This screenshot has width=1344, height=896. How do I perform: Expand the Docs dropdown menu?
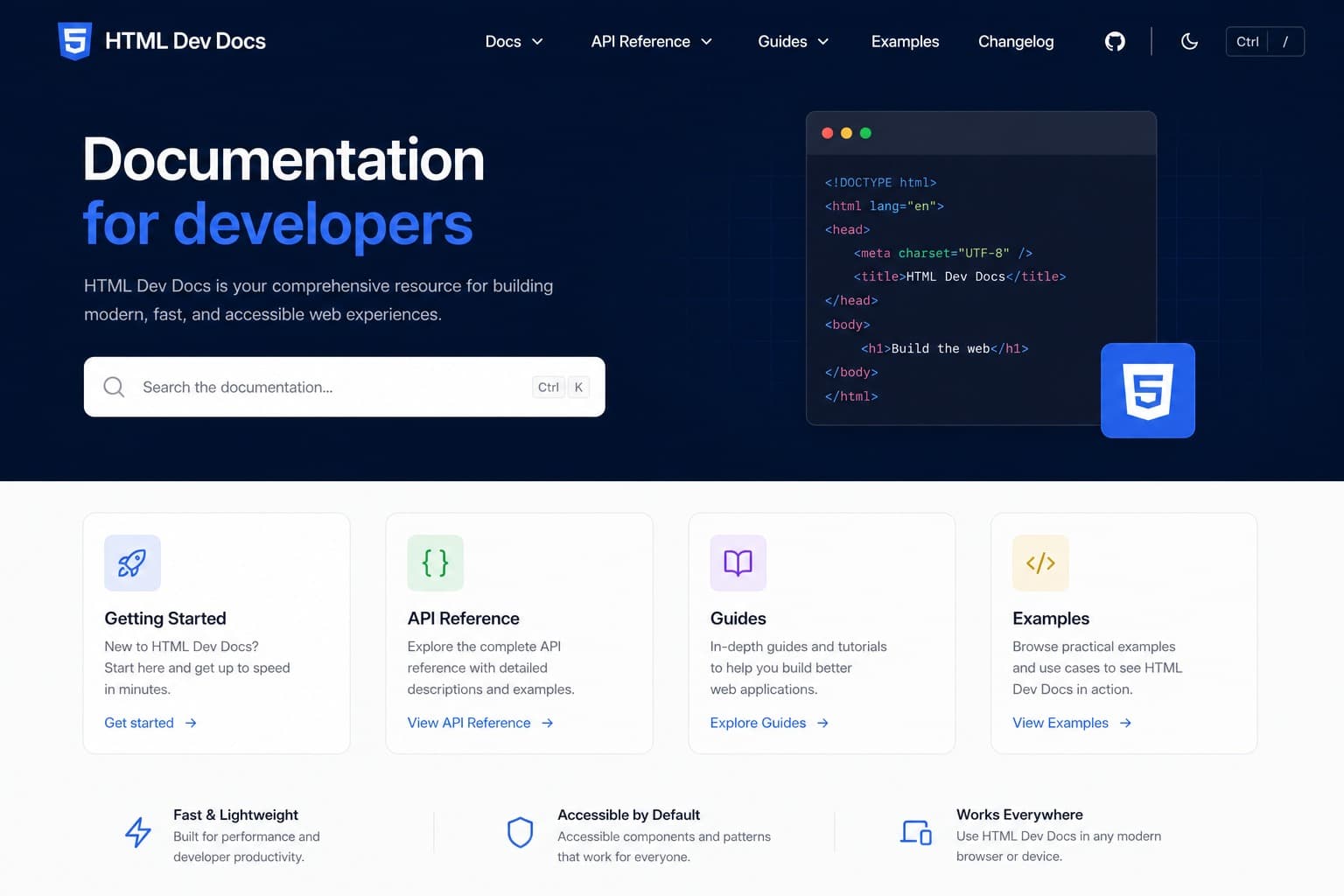514,41
